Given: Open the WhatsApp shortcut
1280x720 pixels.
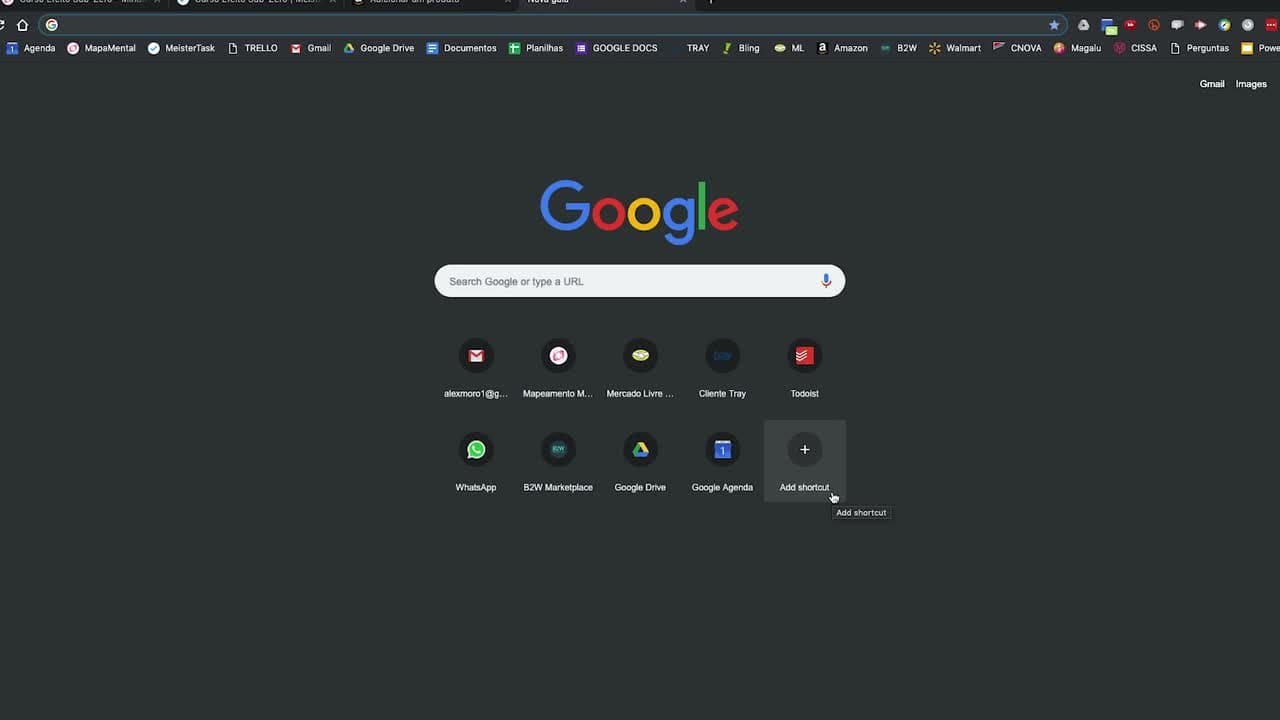Looking at the screenshot, I should click(x=476, y=460).
